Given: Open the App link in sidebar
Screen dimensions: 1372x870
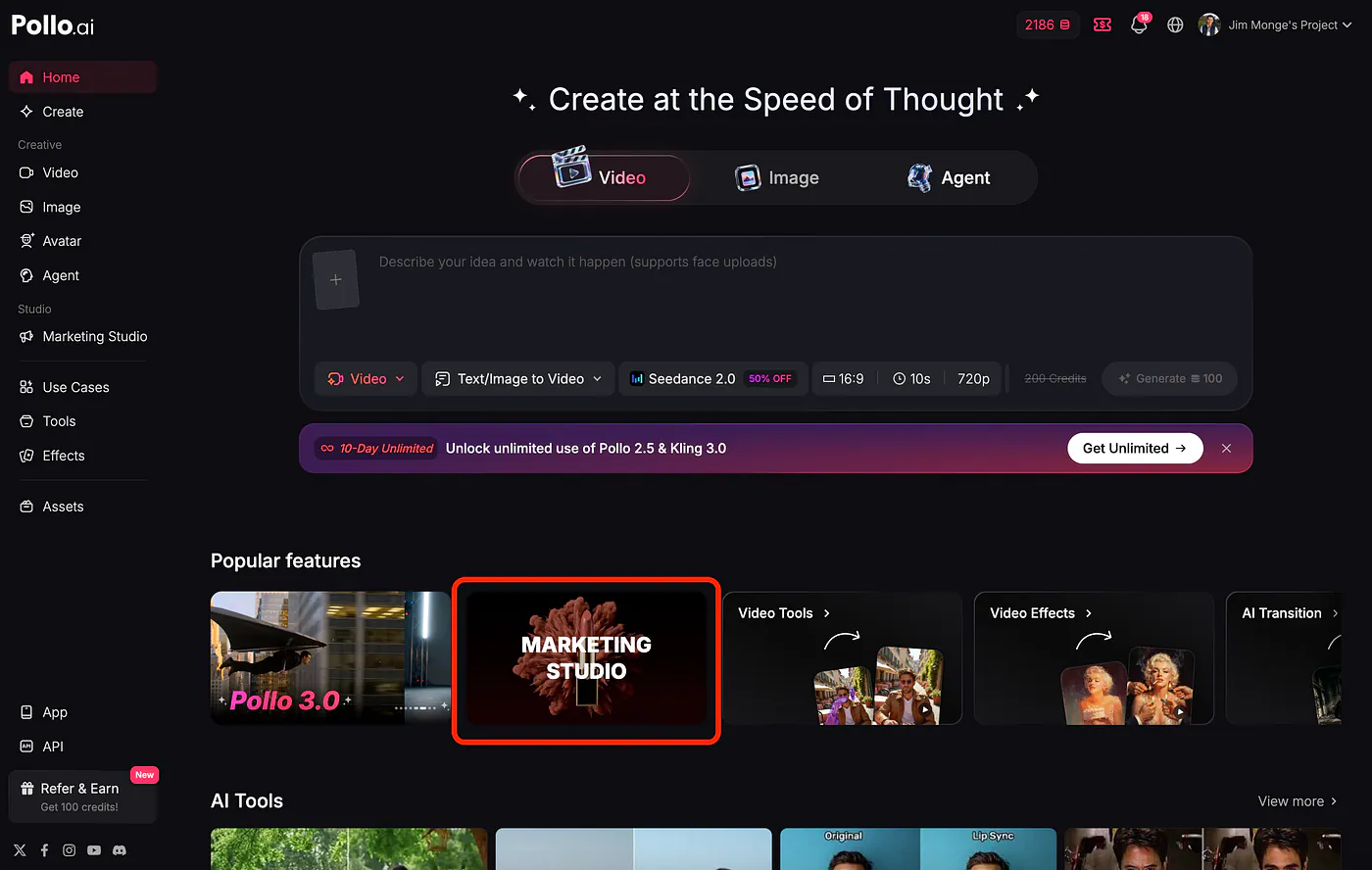Looking at the screenshot, I should coord(82,712).
